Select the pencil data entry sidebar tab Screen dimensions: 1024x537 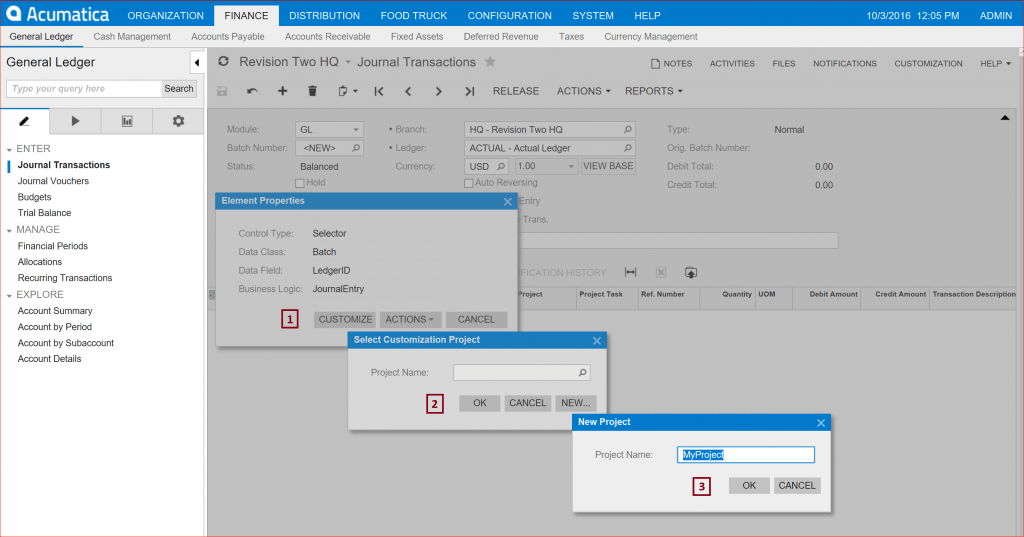tap(25, 121)
